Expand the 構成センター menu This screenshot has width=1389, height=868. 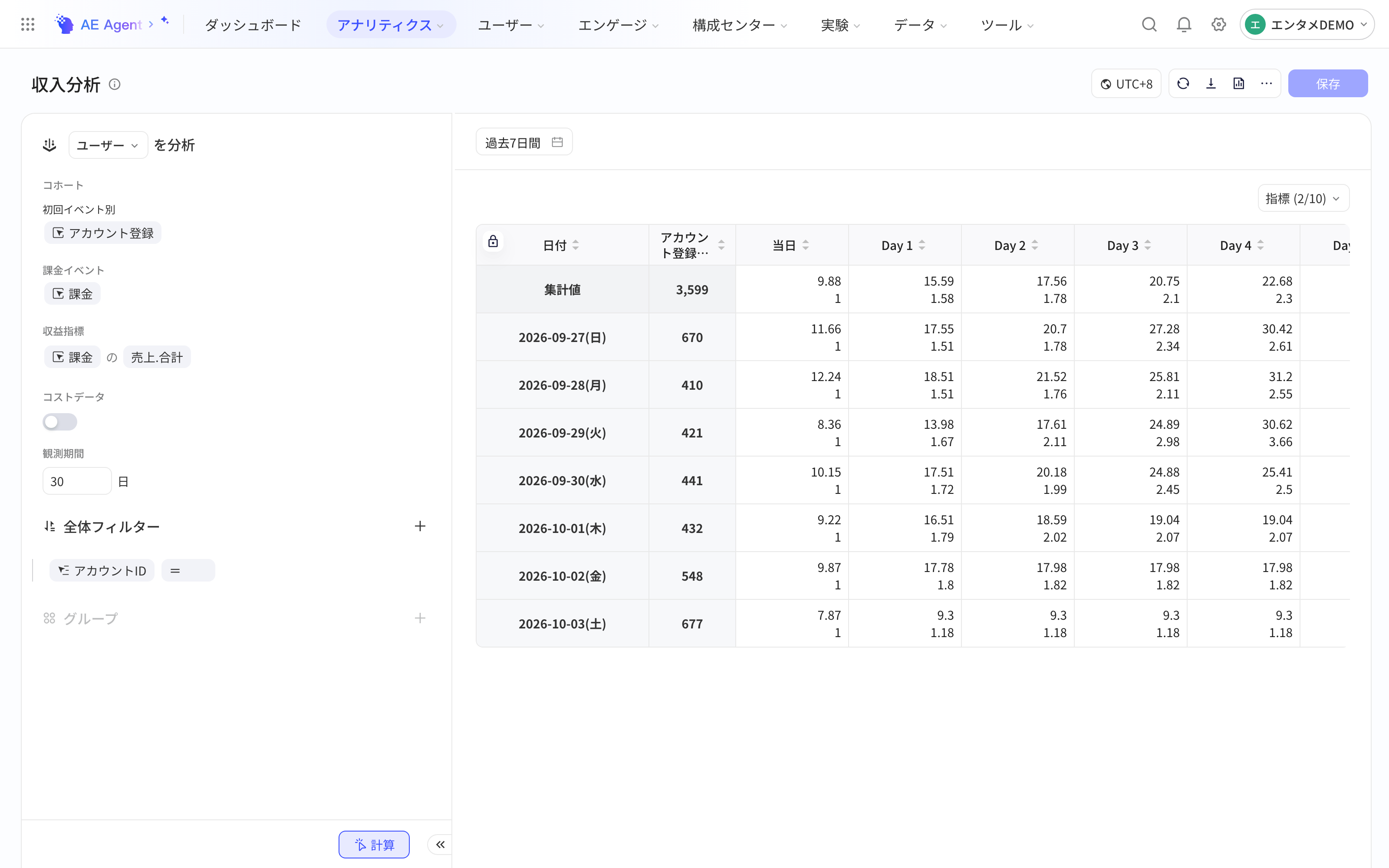[x=739, y=25]
